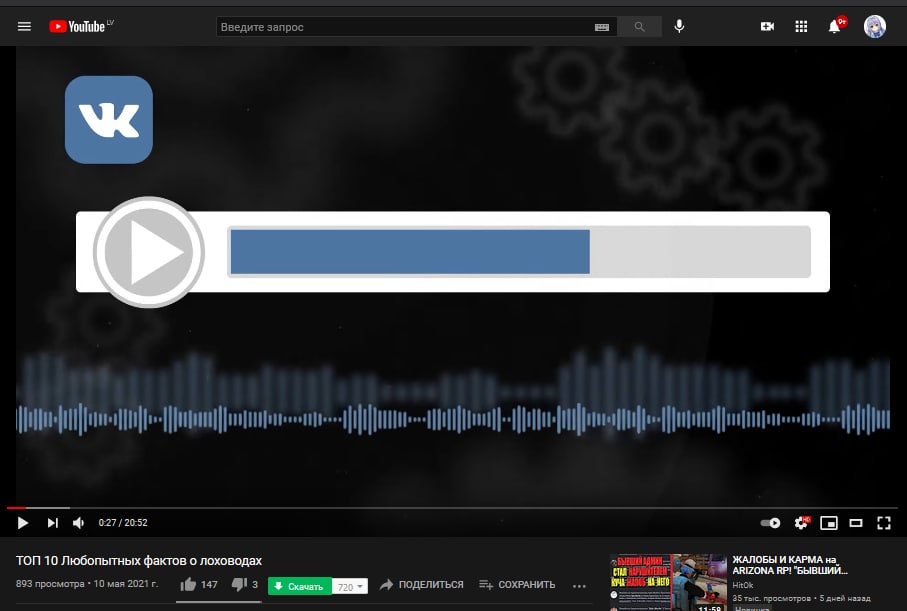Screen dimensions: 907x611
Task: Open more actions three-dot menu
Action: click(579, 586)
